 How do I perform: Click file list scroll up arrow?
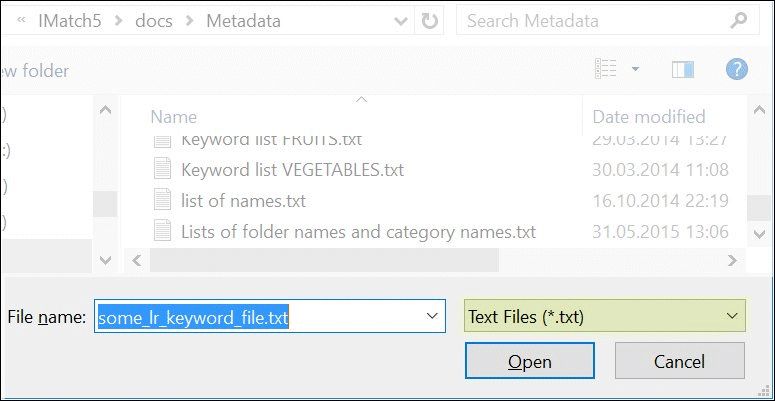tap(759, 110)
